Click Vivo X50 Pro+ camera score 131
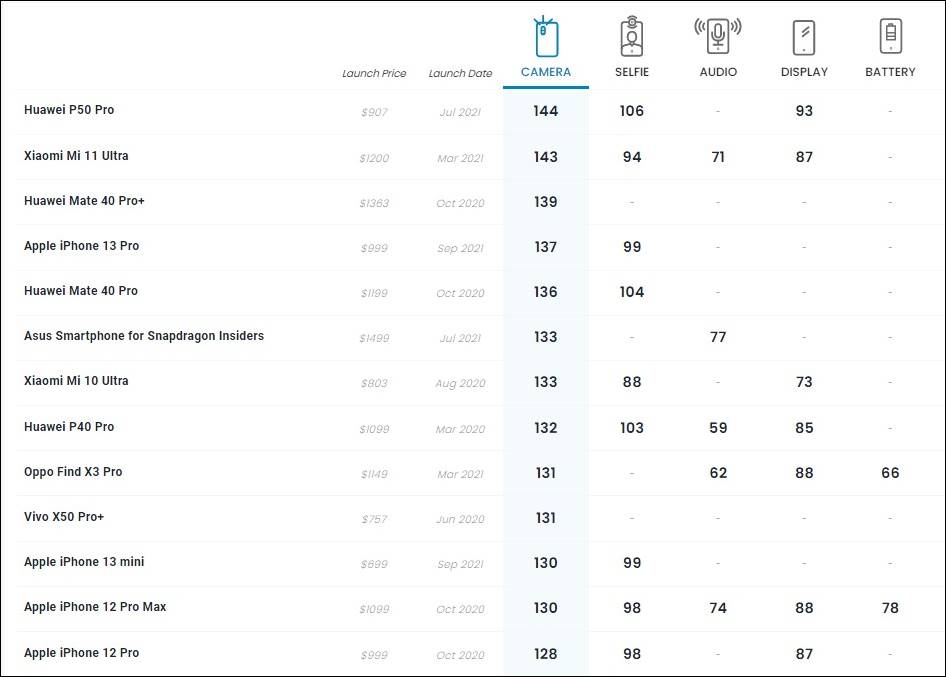The height and width of the screenshot is (677, 946). pos(545,518)
